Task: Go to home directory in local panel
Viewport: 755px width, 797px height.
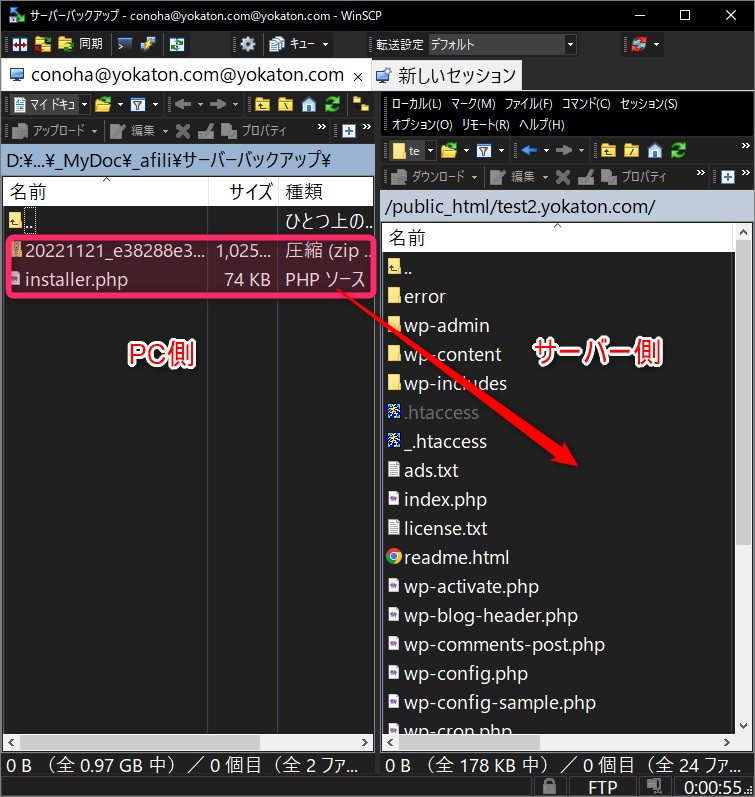Action: pos(309,104)
